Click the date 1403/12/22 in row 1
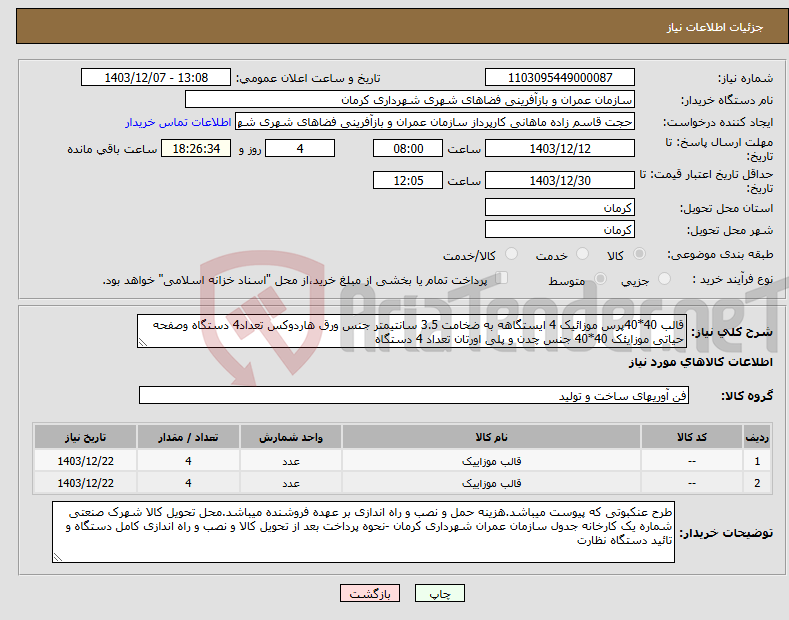Image resolution: width=789 pixels, height=620 pixels. tap(85, 461)
